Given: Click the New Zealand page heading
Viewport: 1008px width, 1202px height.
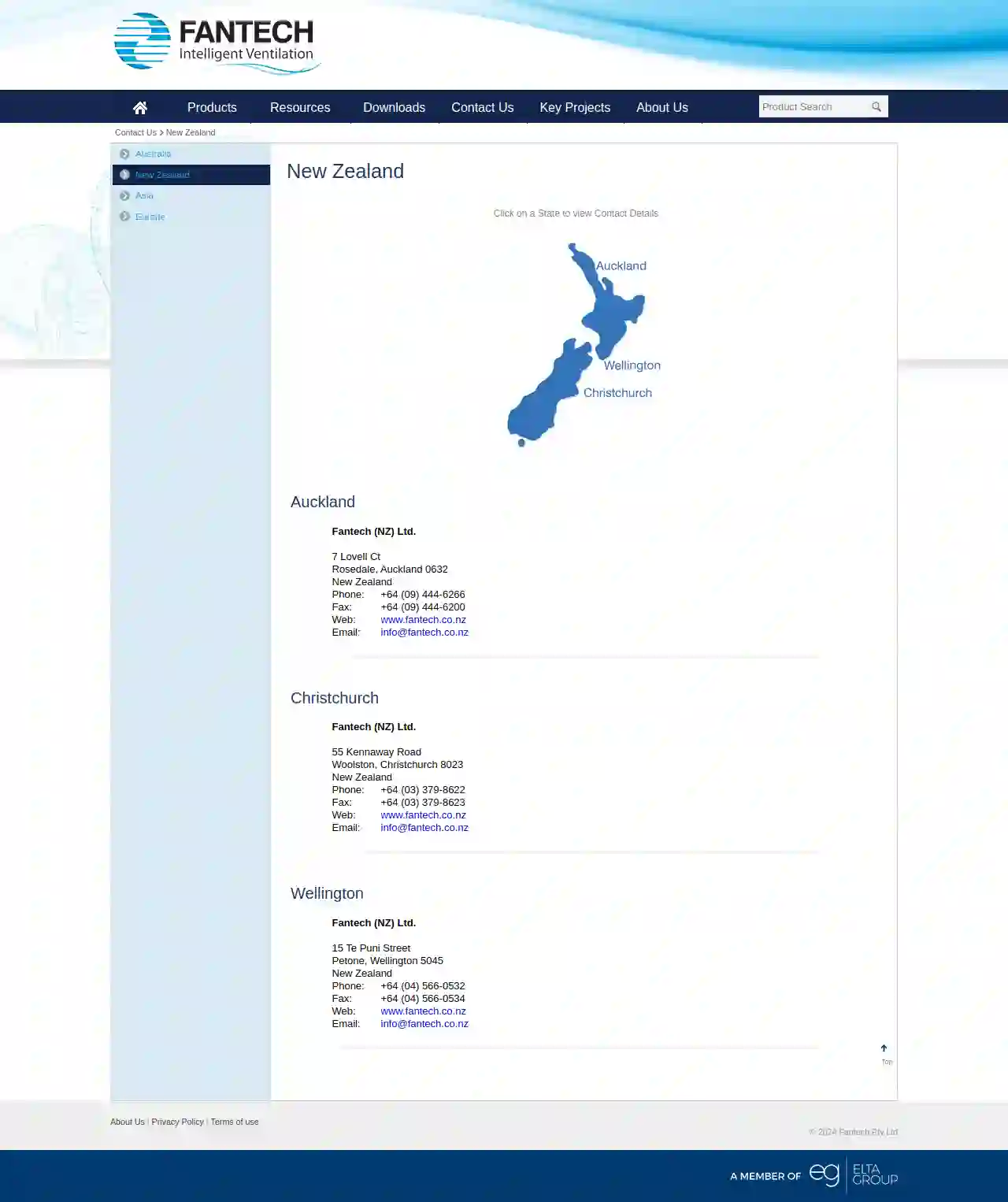Looking at the screenshot, I should [x=345, y=171].
